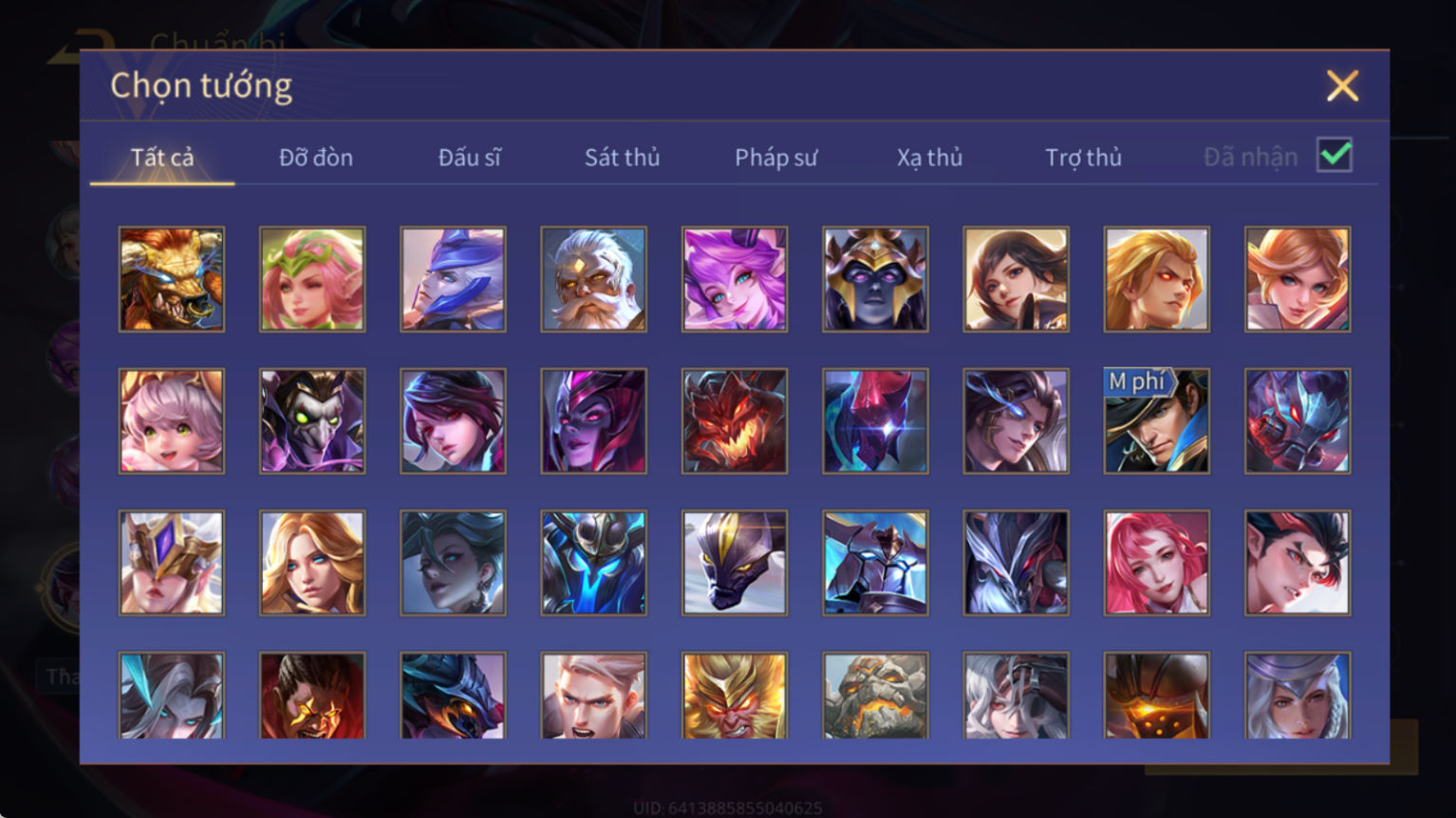Screen dimensions: 1456x818
Task: Show the Pháp sư heroes tab
Action: coord(776,158)
